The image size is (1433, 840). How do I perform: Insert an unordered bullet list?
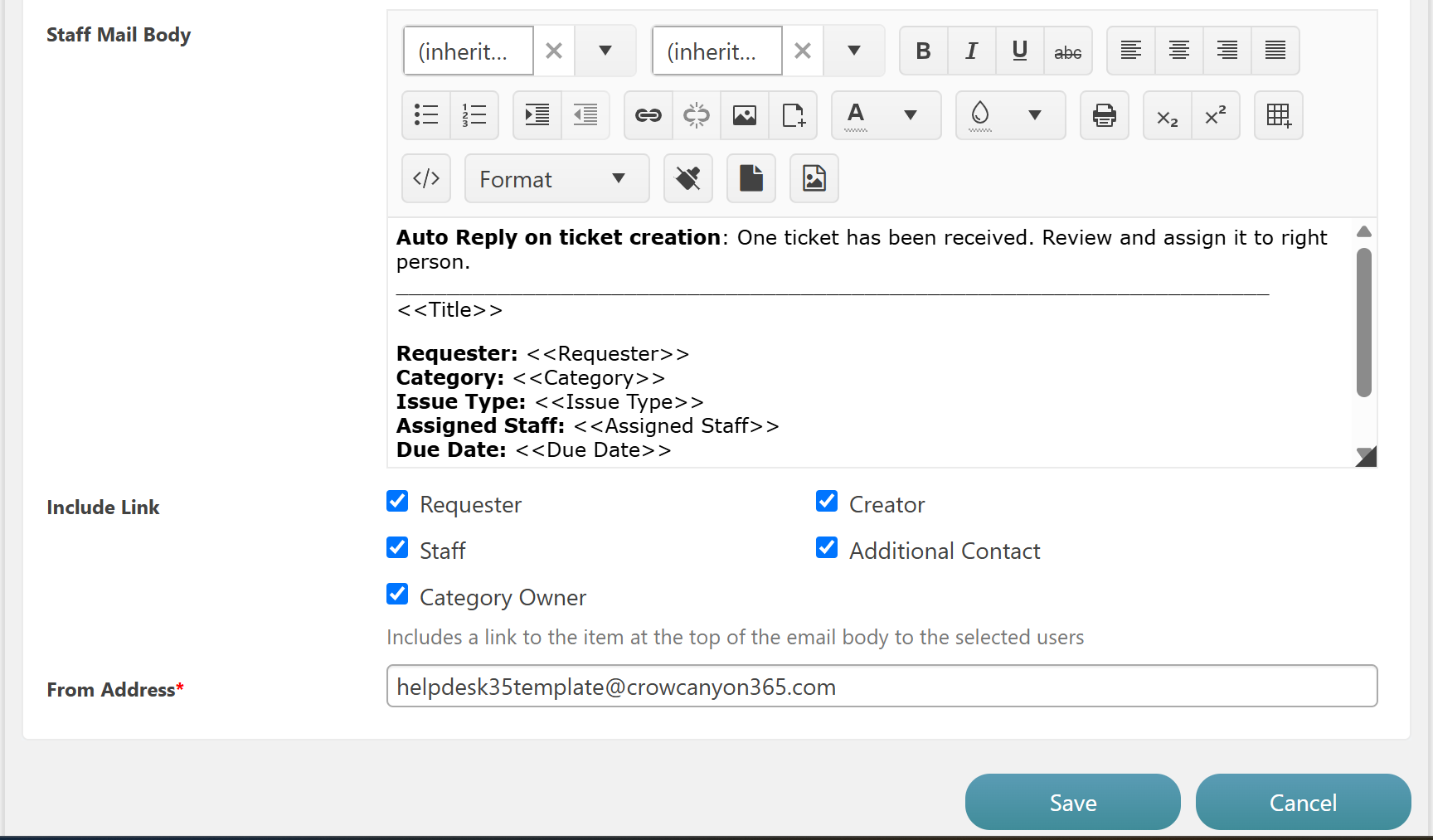pos(426,115)
